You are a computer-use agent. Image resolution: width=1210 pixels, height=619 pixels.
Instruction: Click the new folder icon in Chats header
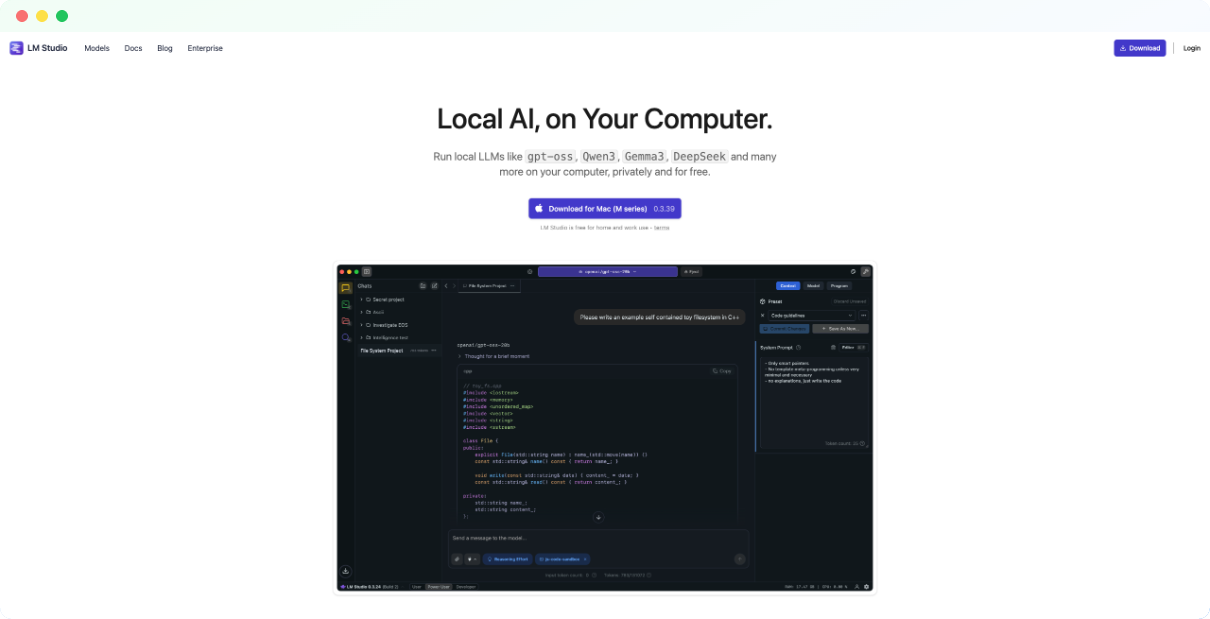[423, 286]
